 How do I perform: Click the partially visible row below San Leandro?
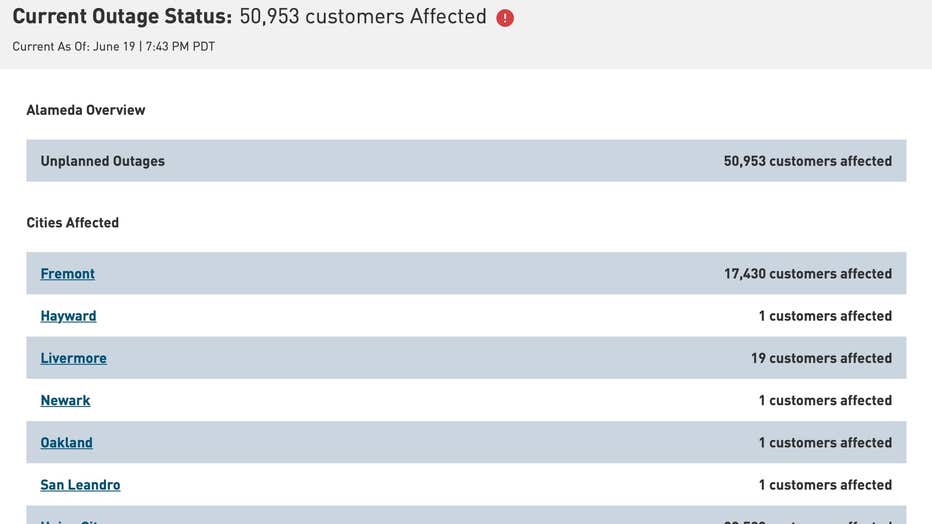tap(466, 515)
